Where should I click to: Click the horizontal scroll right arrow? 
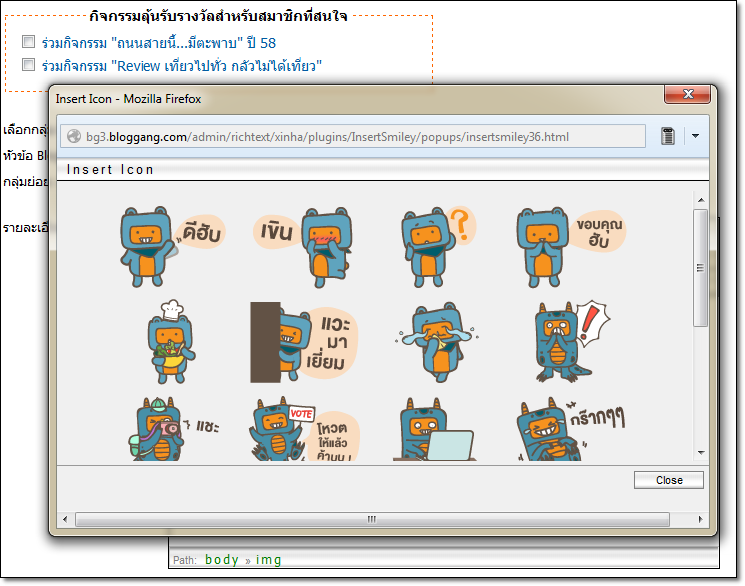pyautogui.click(x=700, y=519)
